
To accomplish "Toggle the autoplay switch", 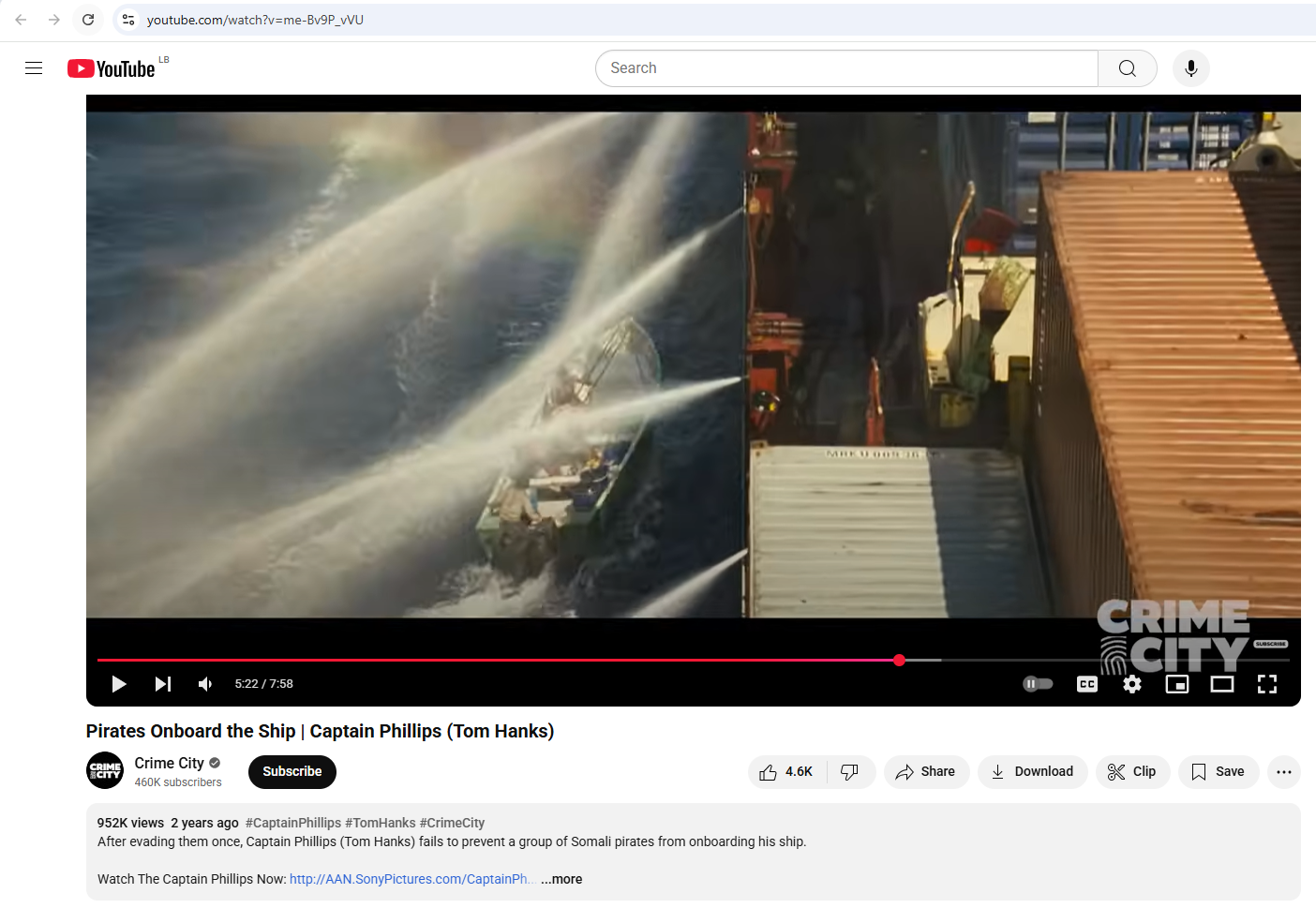I will click(1038, 684).
